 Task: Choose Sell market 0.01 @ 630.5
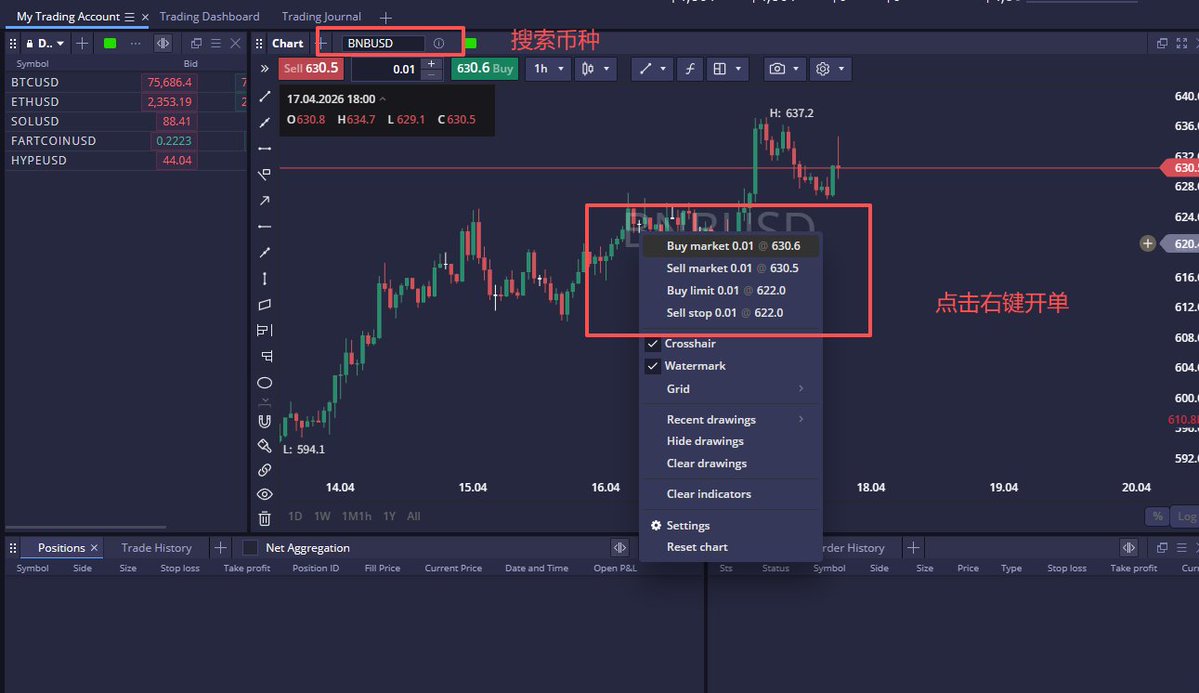click(731, 268)
